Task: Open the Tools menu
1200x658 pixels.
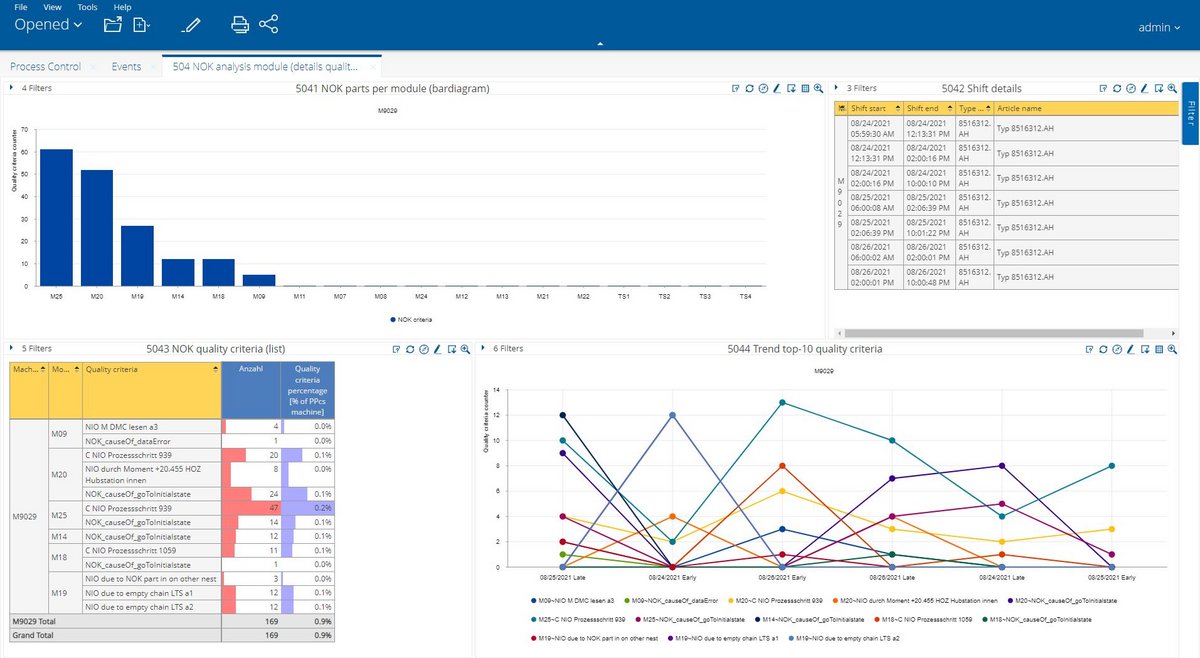Action: click(87, 7)
